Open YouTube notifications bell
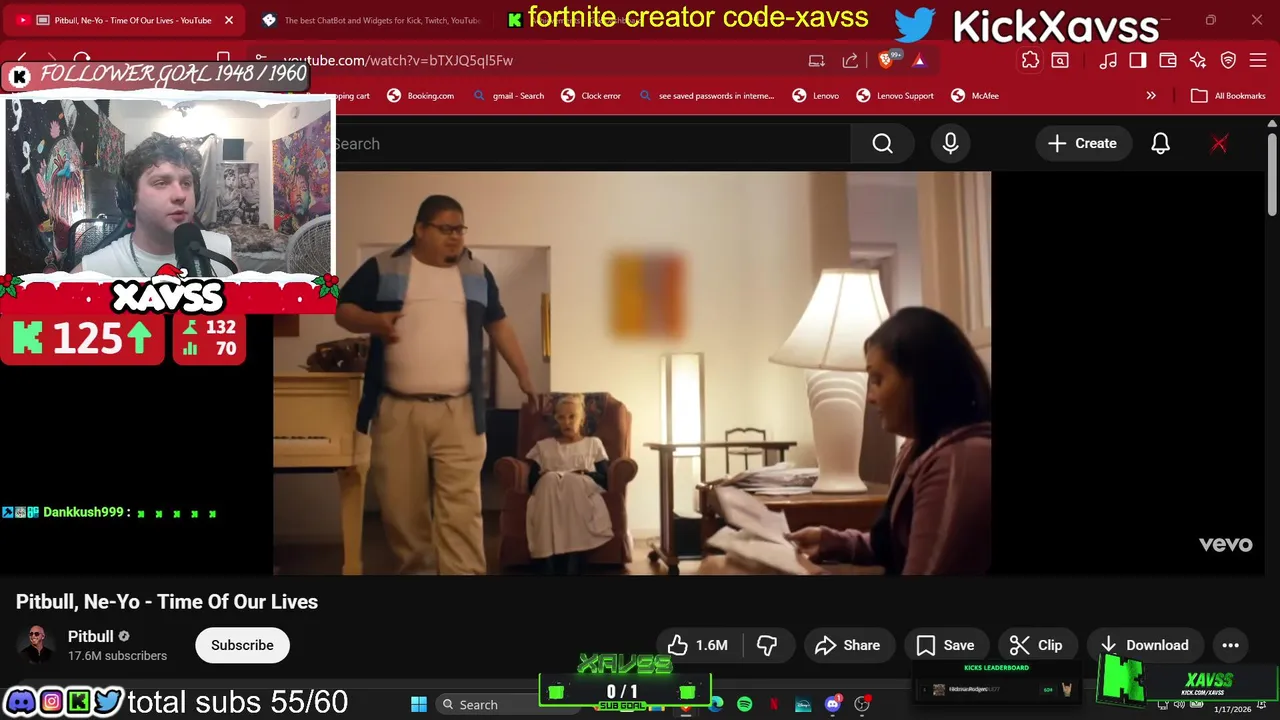This screenshot has height=720, width=1280. 1160,144
